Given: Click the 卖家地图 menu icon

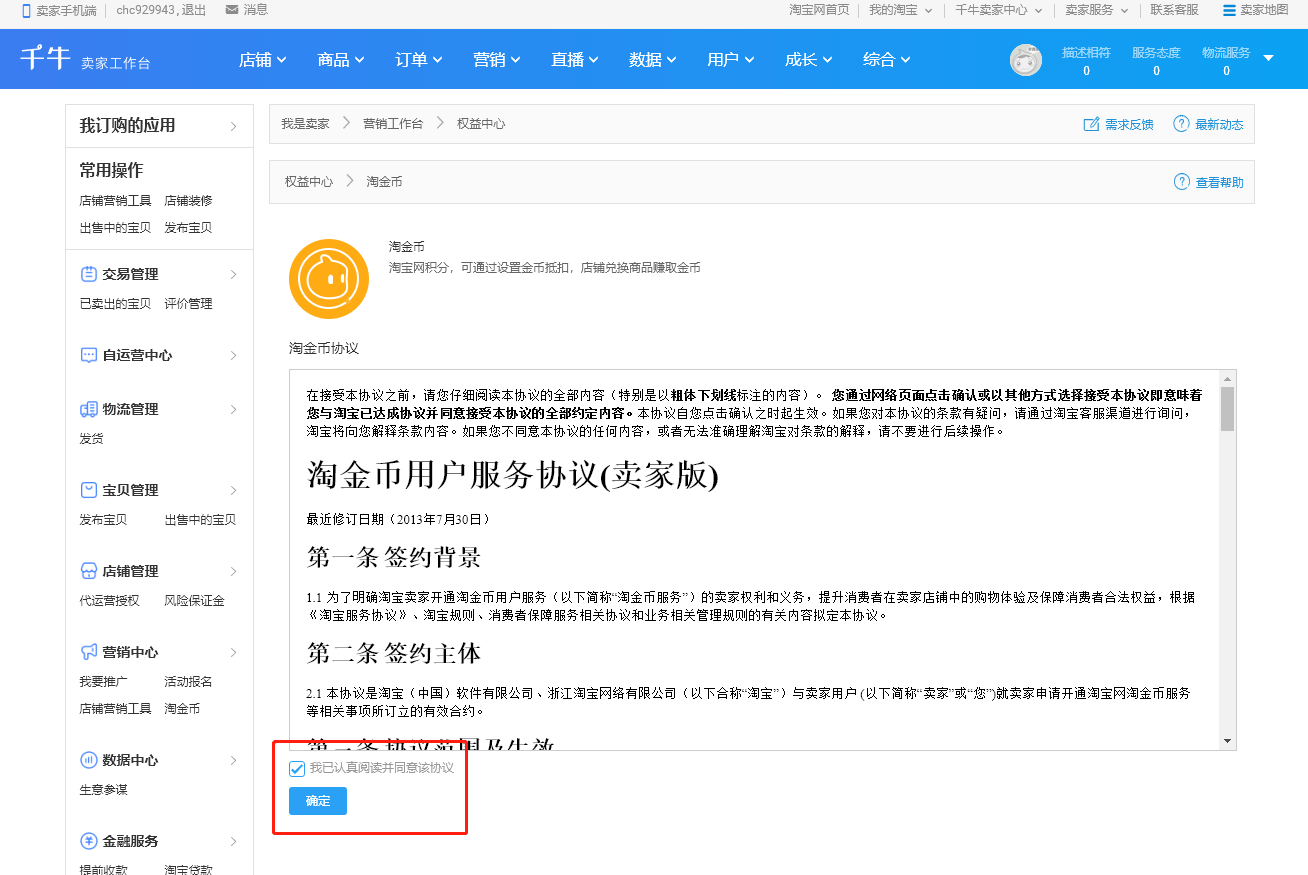Looking at the screenshot, I should pos(1229,10).
